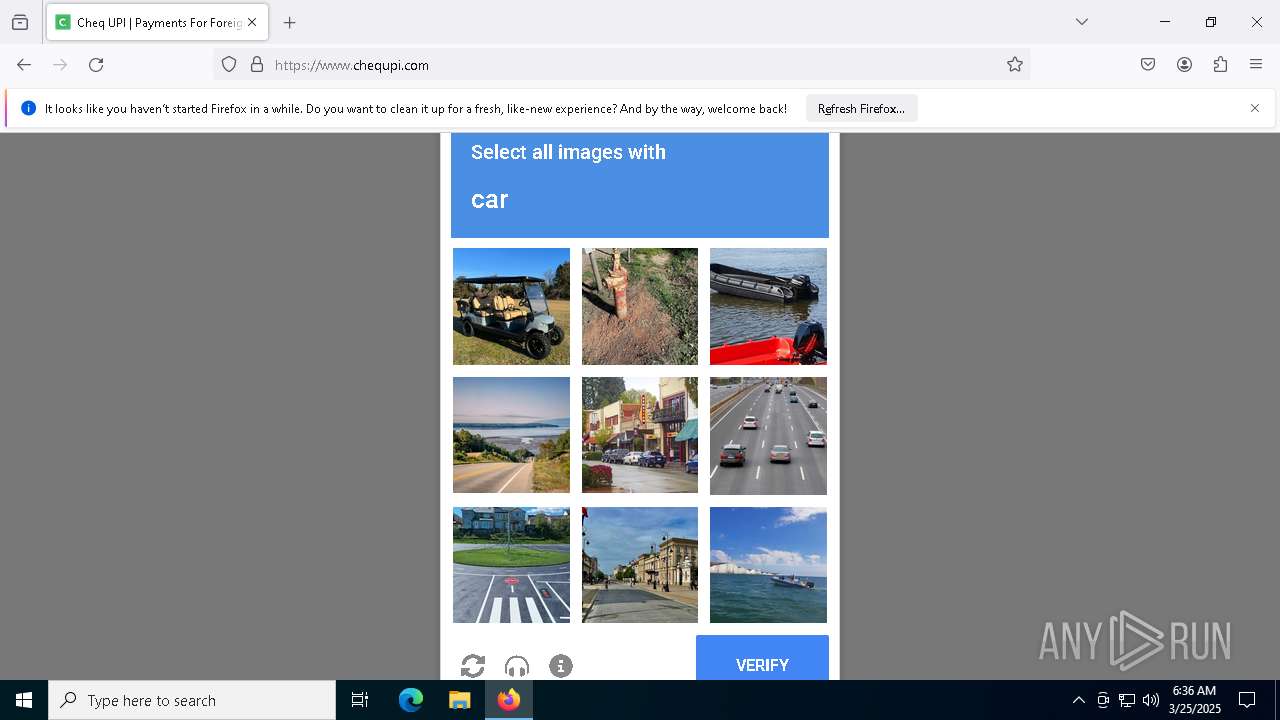
Task: Select the golf cart image tile
Action: click(x=511, y=306)
